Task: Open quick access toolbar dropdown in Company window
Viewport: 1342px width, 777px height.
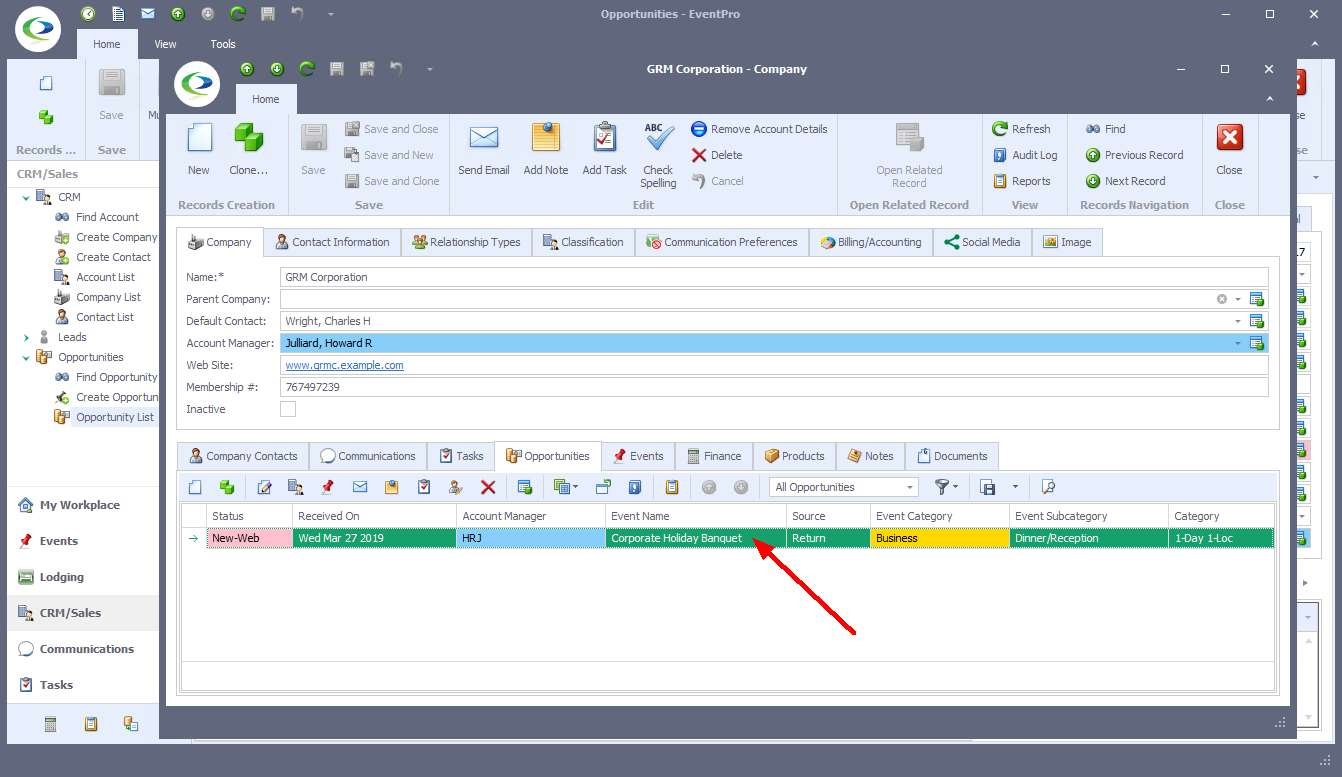Action: [430, 69]
